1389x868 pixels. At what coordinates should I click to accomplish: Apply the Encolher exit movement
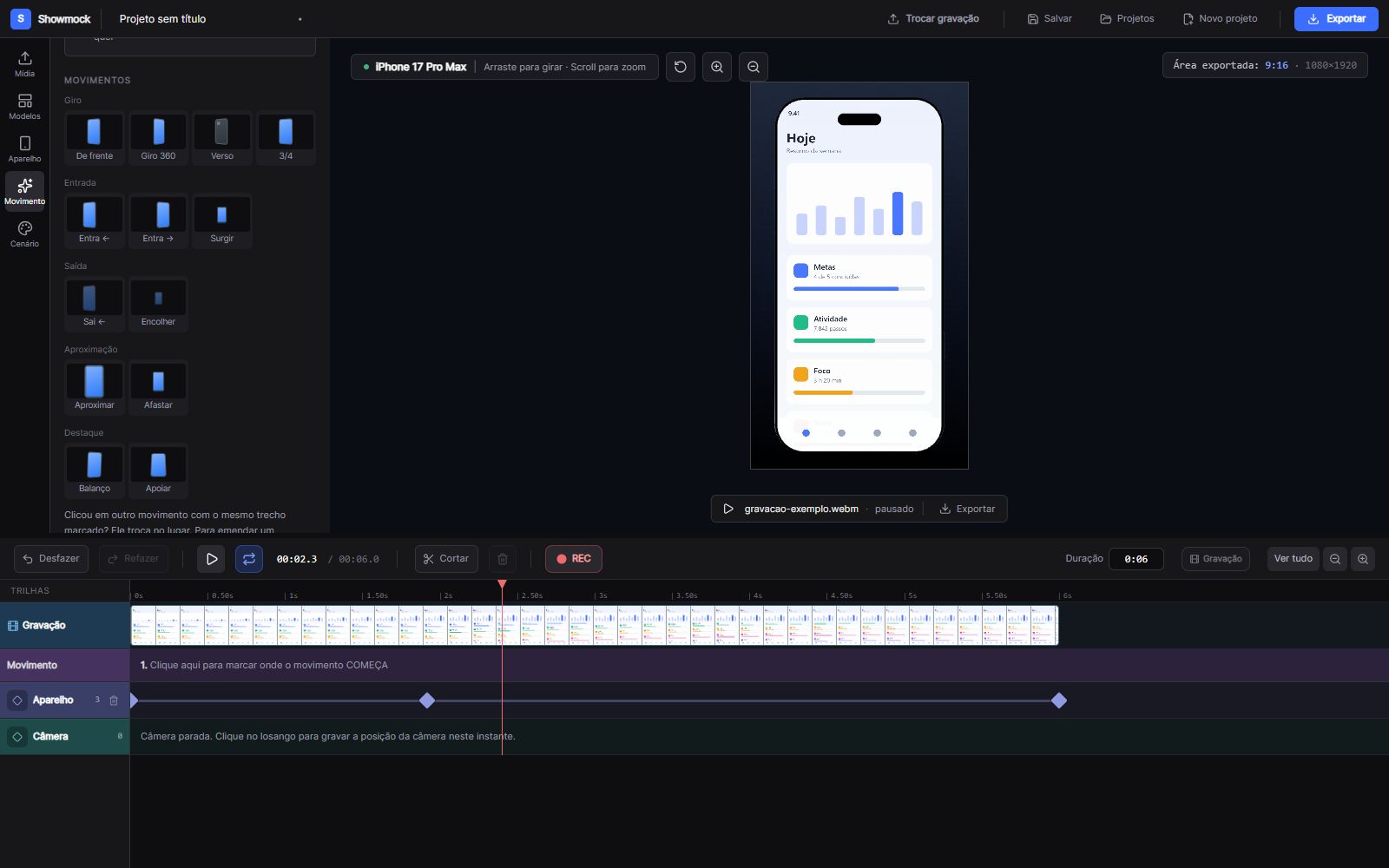pos(158,304)
